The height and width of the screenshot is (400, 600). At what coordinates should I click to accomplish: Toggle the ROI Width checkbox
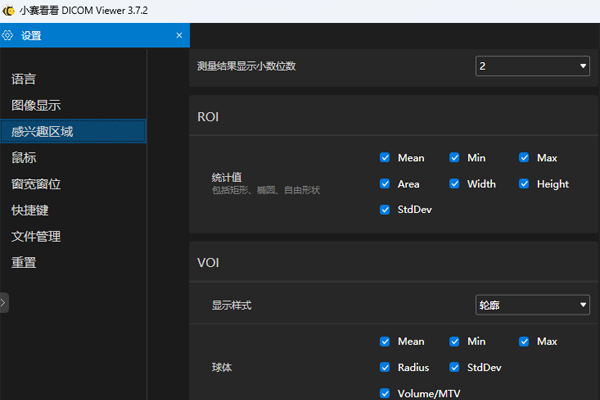[454, 184]
